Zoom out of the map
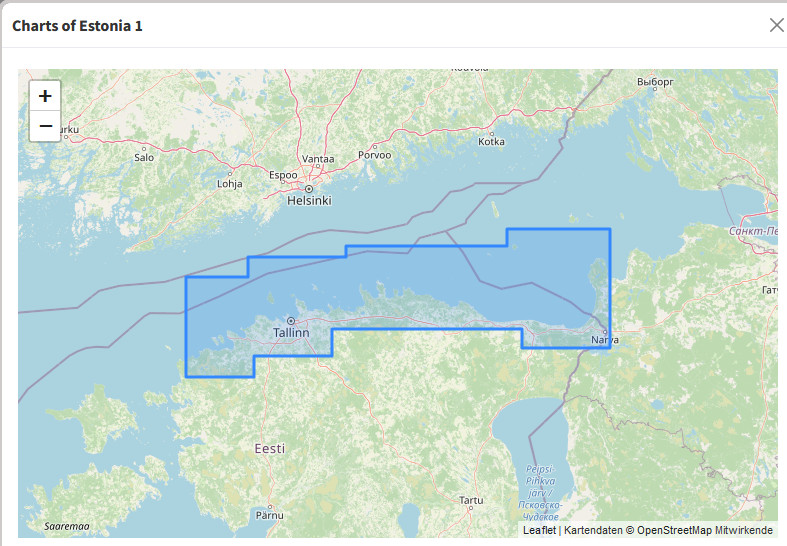The height and width of the screenshot is (546, 787). tap(45, 126)
